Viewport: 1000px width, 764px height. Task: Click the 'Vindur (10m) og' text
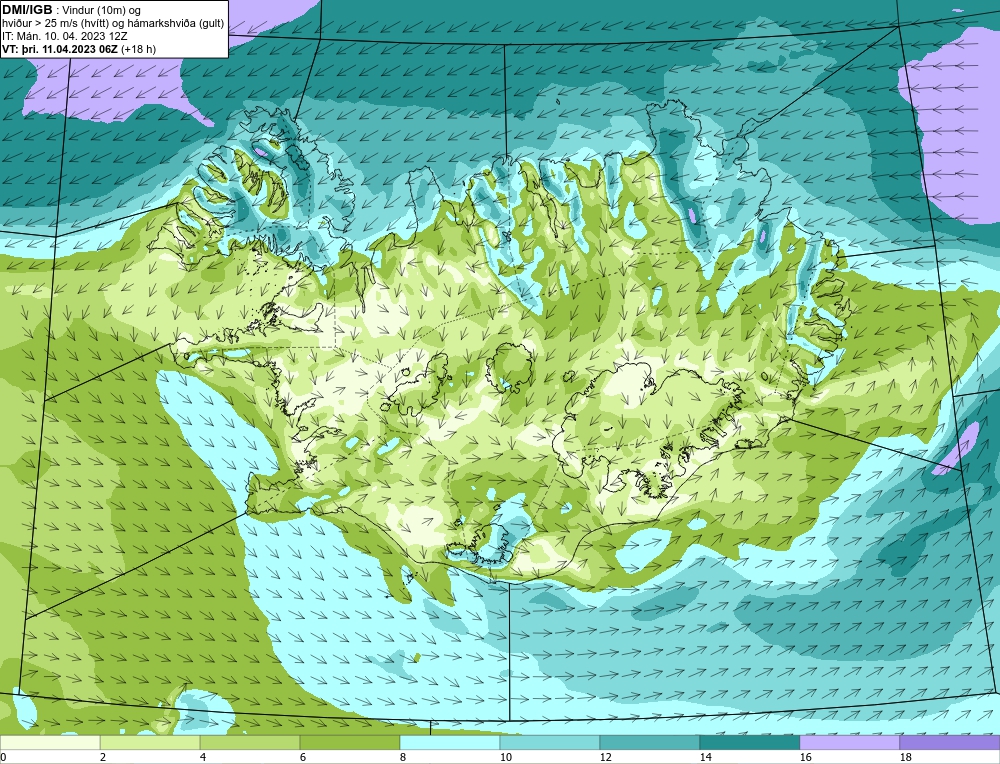pyautogui.click(x=102, y=10)
